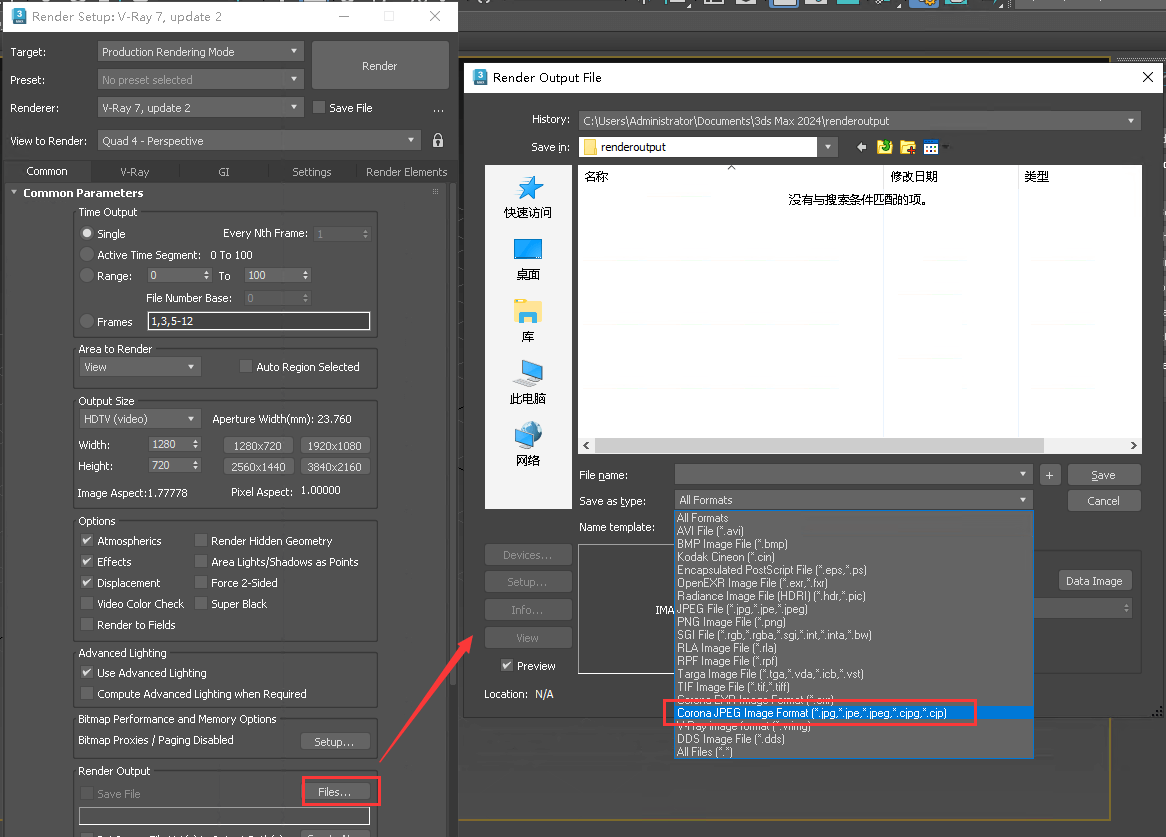The image size is (1166, 837).
Task: Open This PC (此电脑) location
Action: click(528, 383)
